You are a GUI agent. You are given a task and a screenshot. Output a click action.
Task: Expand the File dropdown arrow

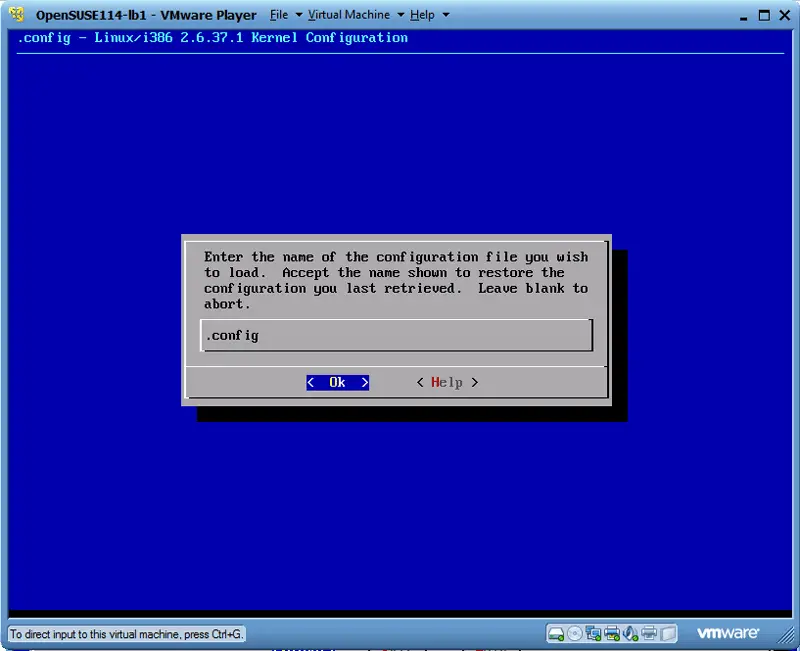point(298,15)
